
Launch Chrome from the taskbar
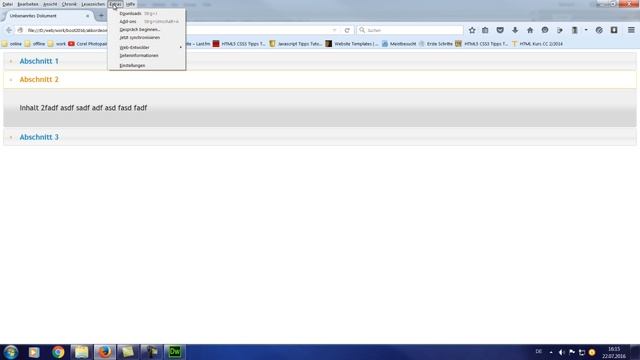tap(58, 352)
